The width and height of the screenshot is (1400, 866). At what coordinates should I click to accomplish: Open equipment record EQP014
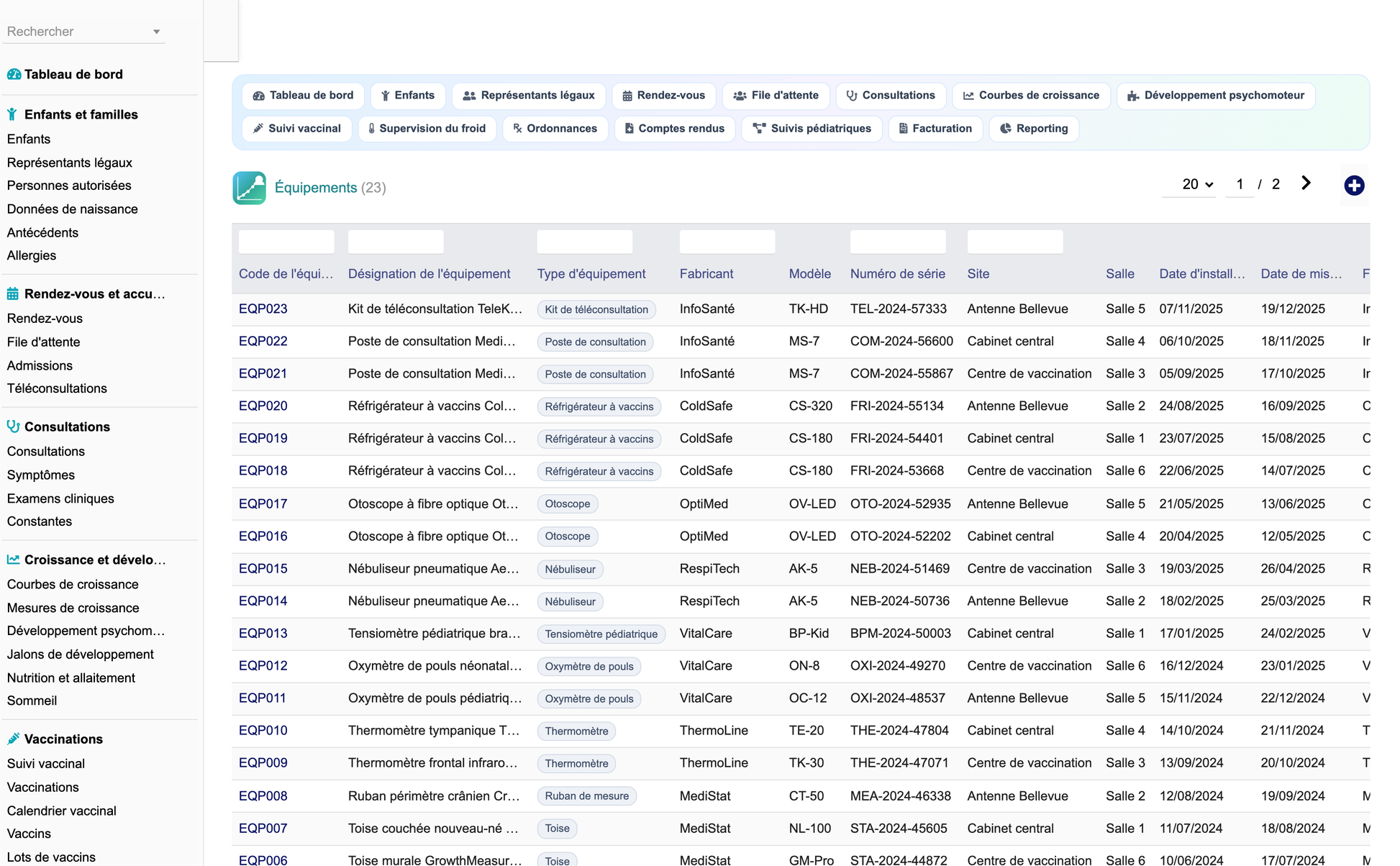coord(263,601)
